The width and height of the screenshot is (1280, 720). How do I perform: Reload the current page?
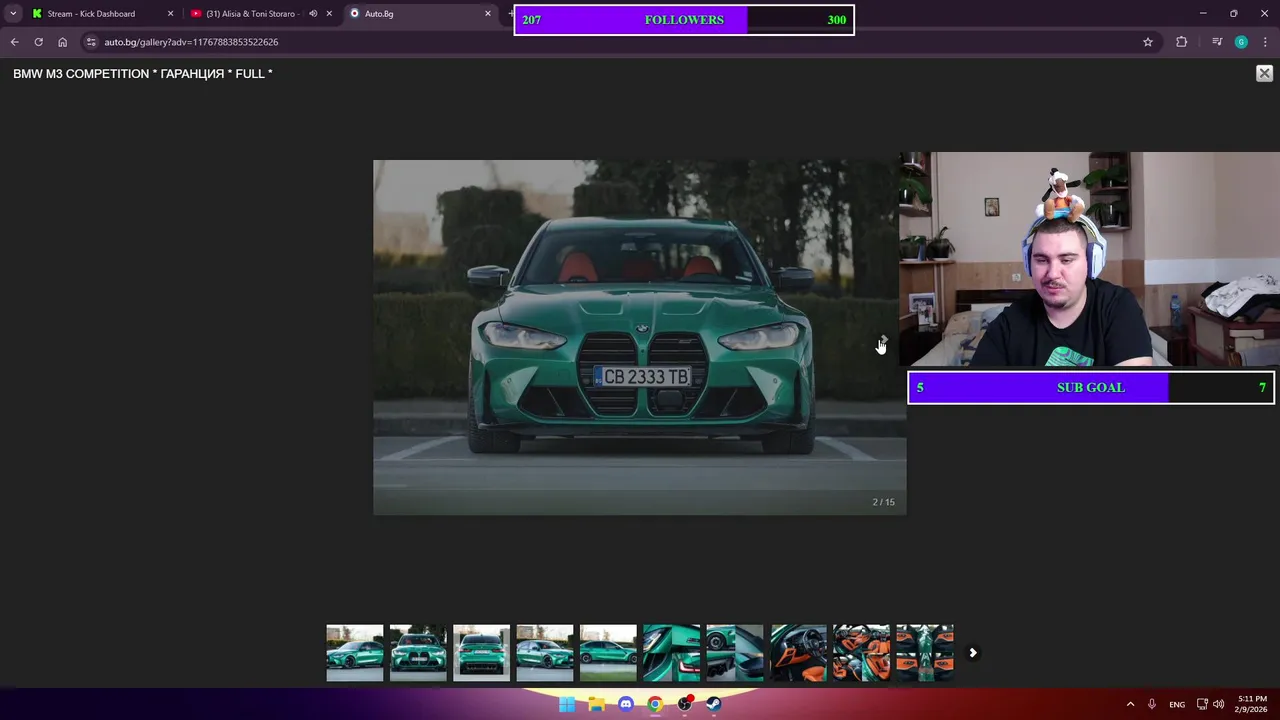(x=38, y=42)
